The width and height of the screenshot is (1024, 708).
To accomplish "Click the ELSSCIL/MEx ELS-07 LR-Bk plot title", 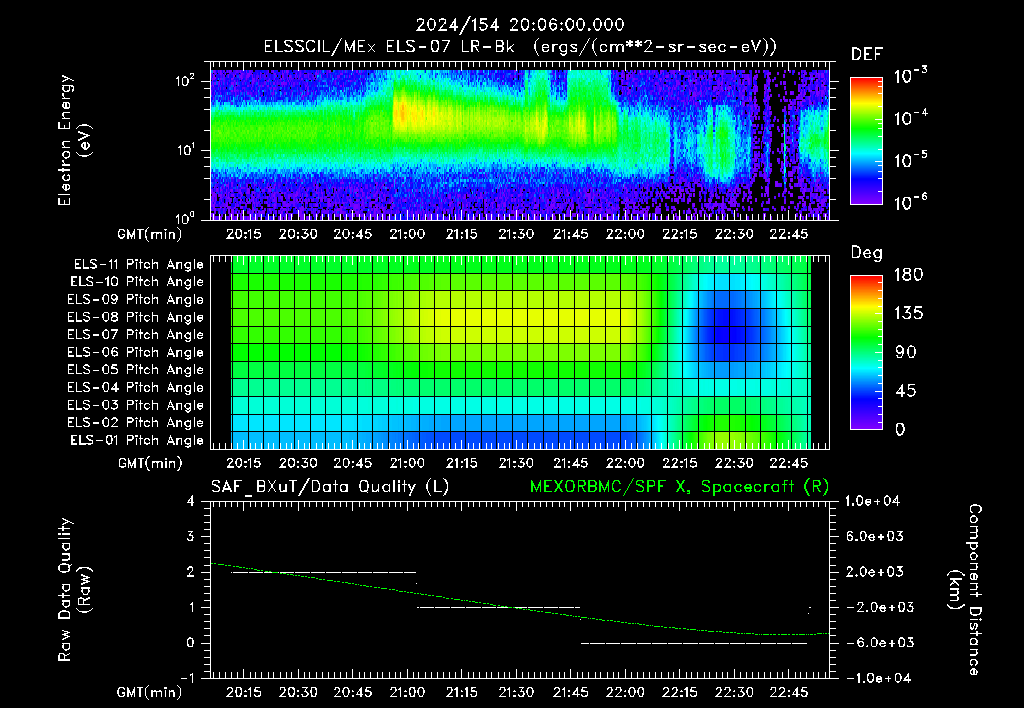I will 520,47.
